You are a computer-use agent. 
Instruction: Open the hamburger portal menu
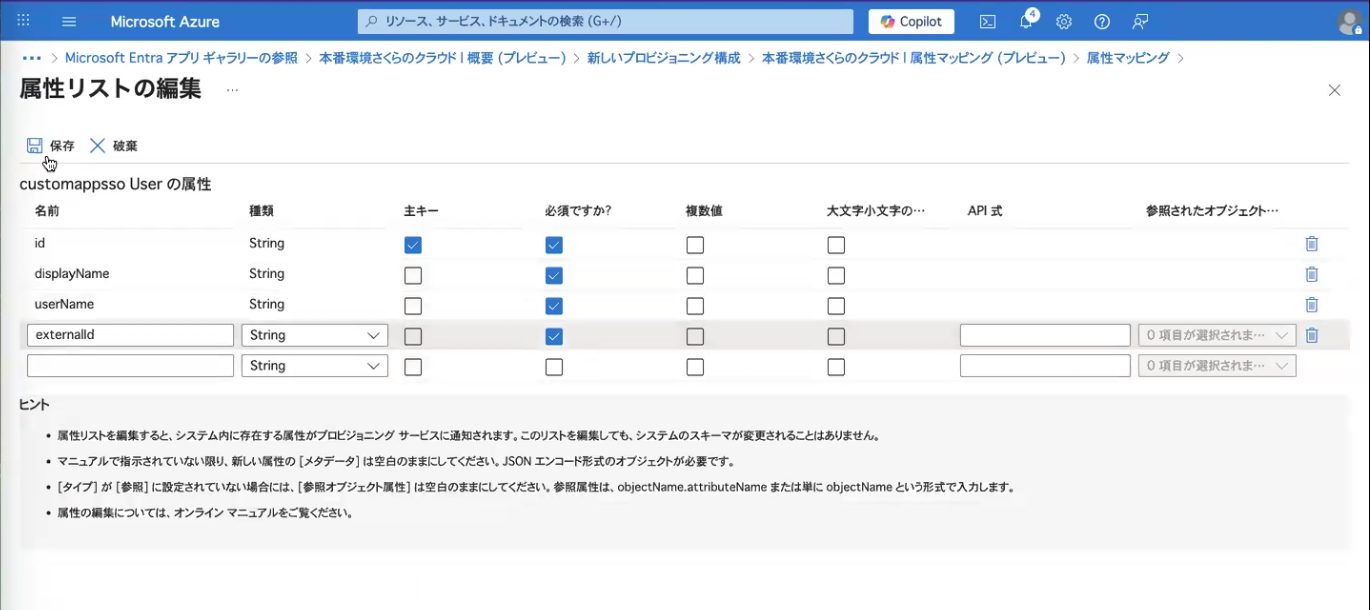pos(69,21)
